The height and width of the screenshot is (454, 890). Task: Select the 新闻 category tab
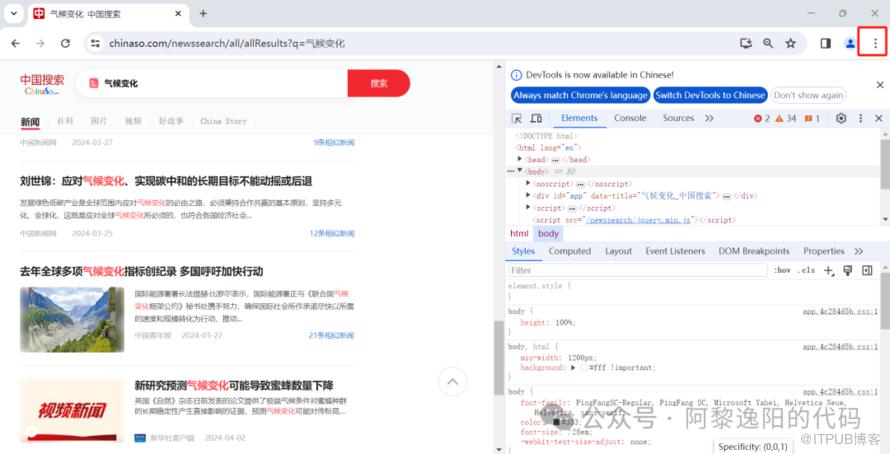click(x=30, y=121)
